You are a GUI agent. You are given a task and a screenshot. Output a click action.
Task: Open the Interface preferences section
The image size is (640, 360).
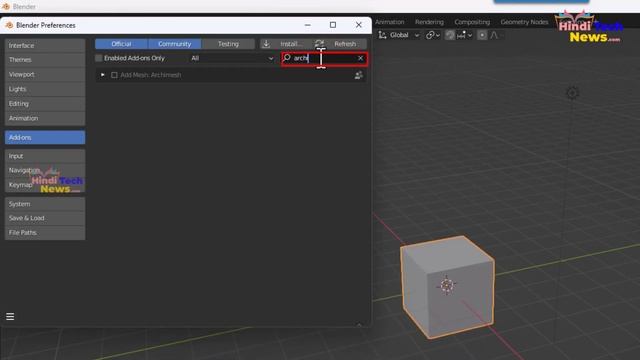point(45,46)
